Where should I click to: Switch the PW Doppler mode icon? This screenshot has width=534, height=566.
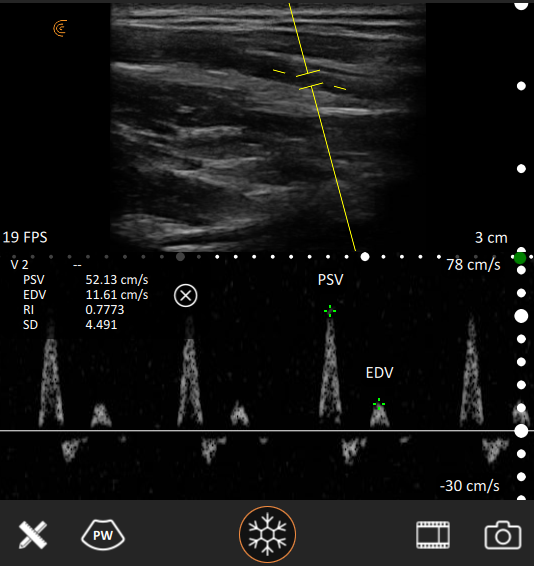pos(103,535)
